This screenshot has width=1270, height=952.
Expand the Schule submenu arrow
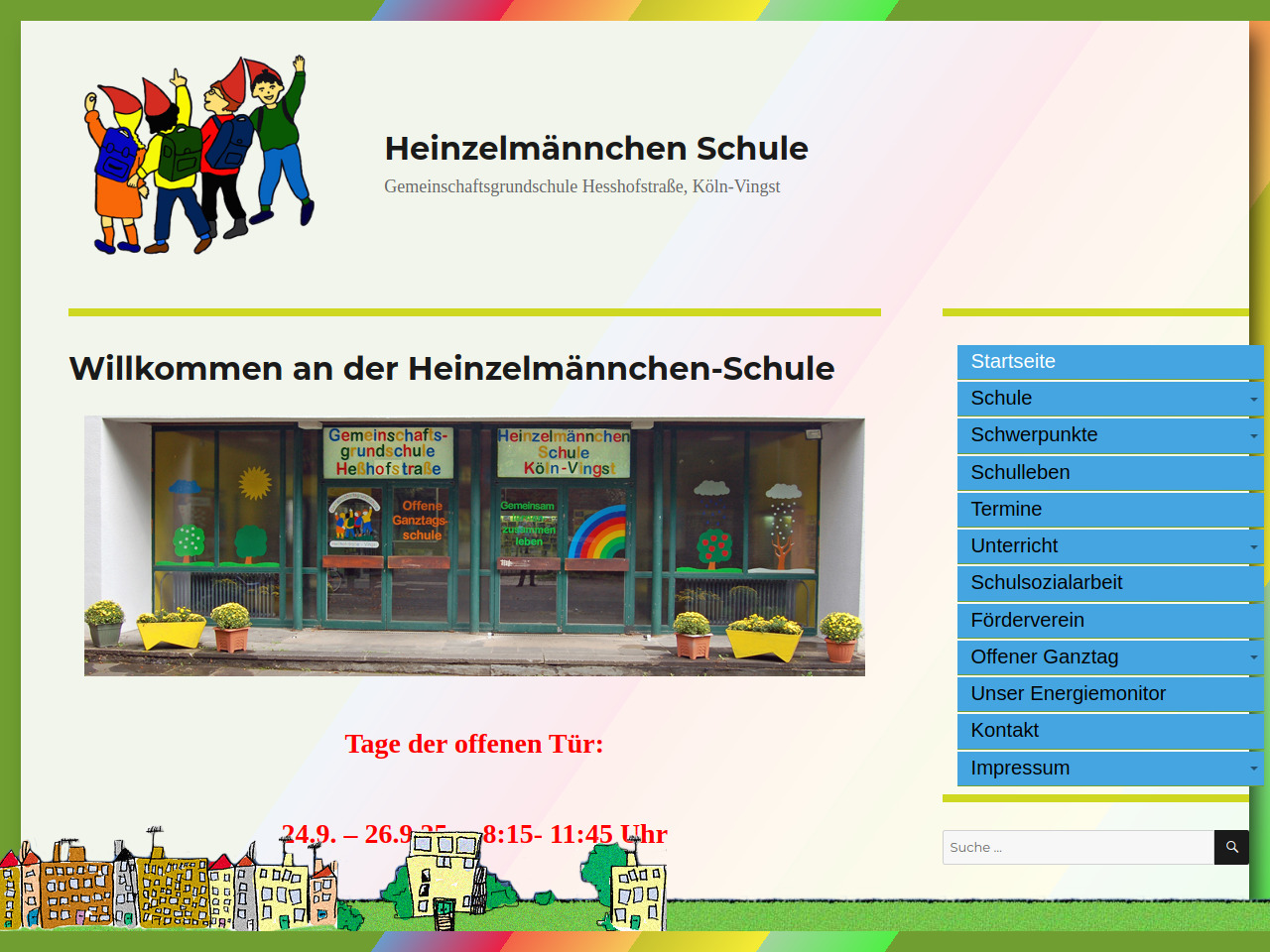(x=1253, y=400)
